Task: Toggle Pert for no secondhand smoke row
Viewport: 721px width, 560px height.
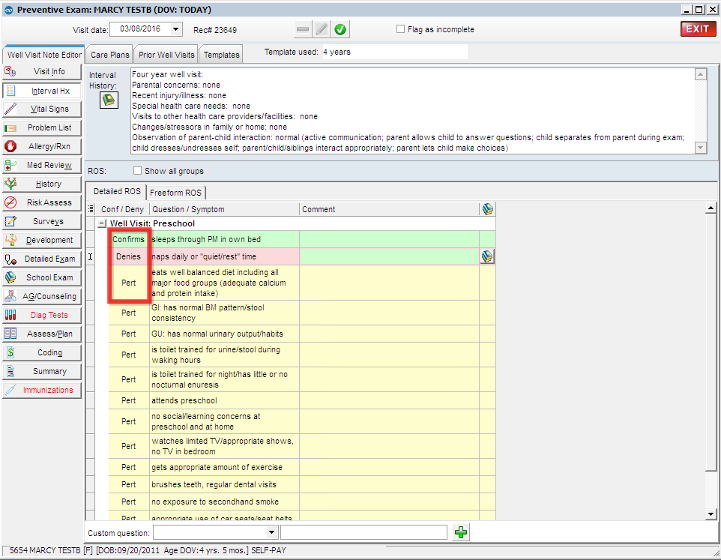Action: click(x=129, y=502)
